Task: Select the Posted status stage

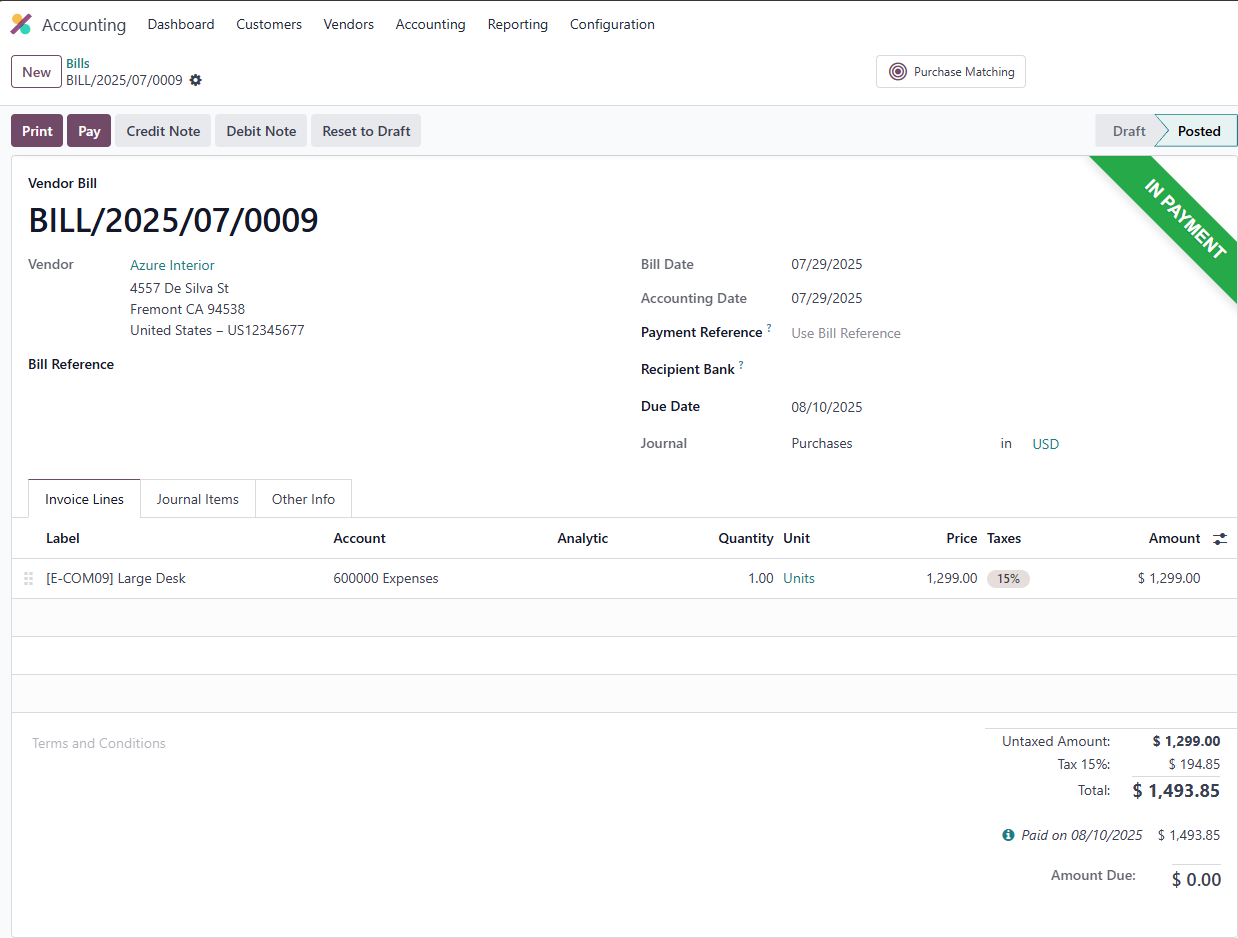Action: [1198, 131]
